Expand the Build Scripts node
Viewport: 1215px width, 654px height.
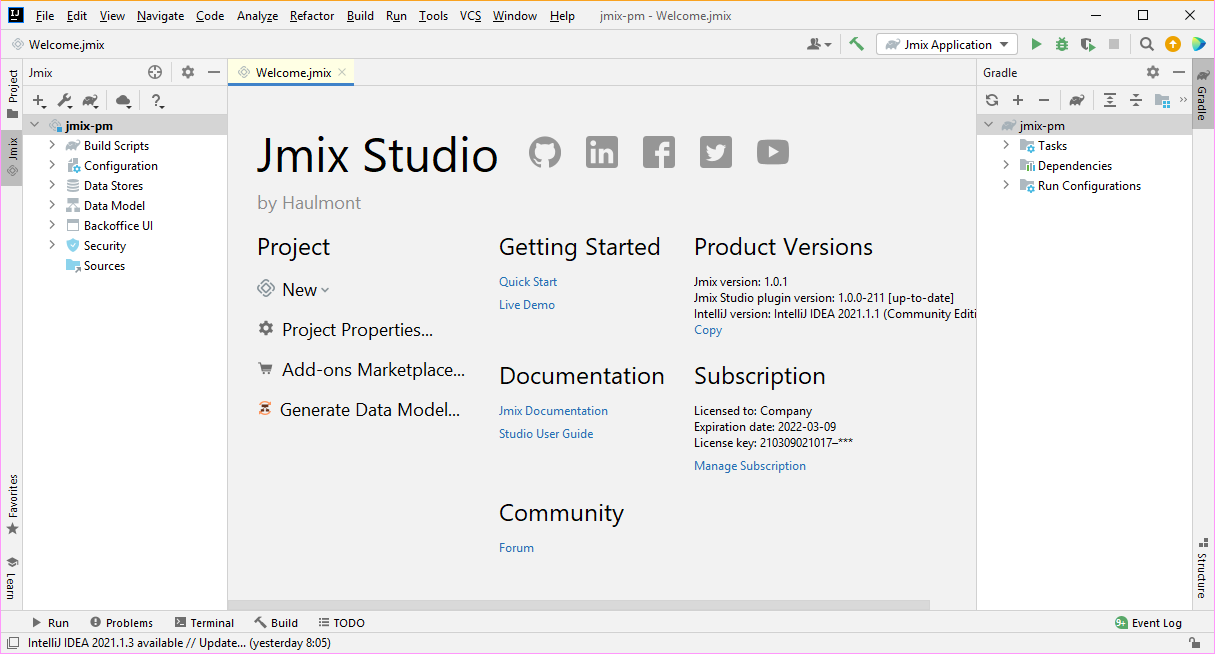(52, 146)
